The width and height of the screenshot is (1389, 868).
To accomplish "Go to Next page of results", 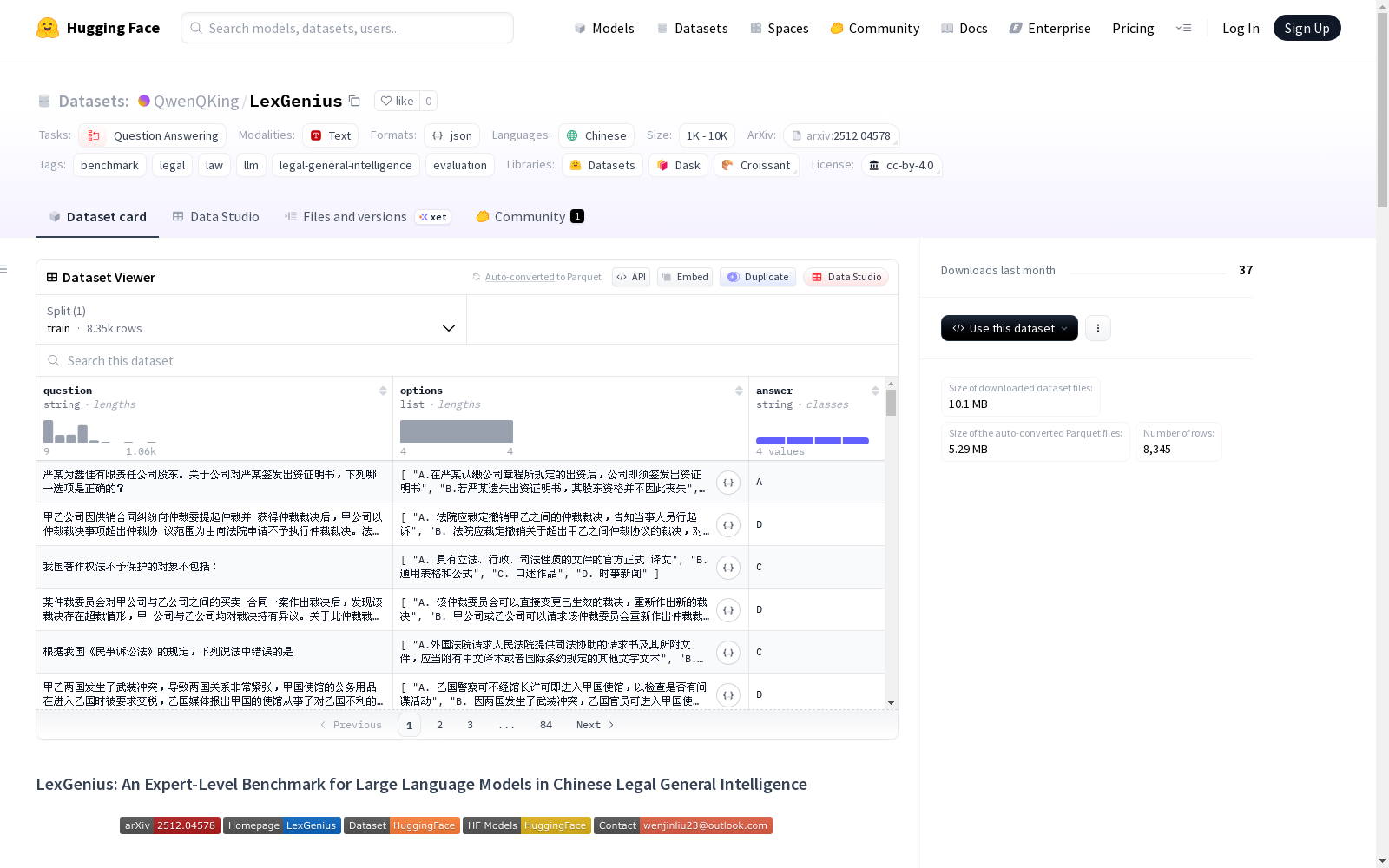I will 596,725.
